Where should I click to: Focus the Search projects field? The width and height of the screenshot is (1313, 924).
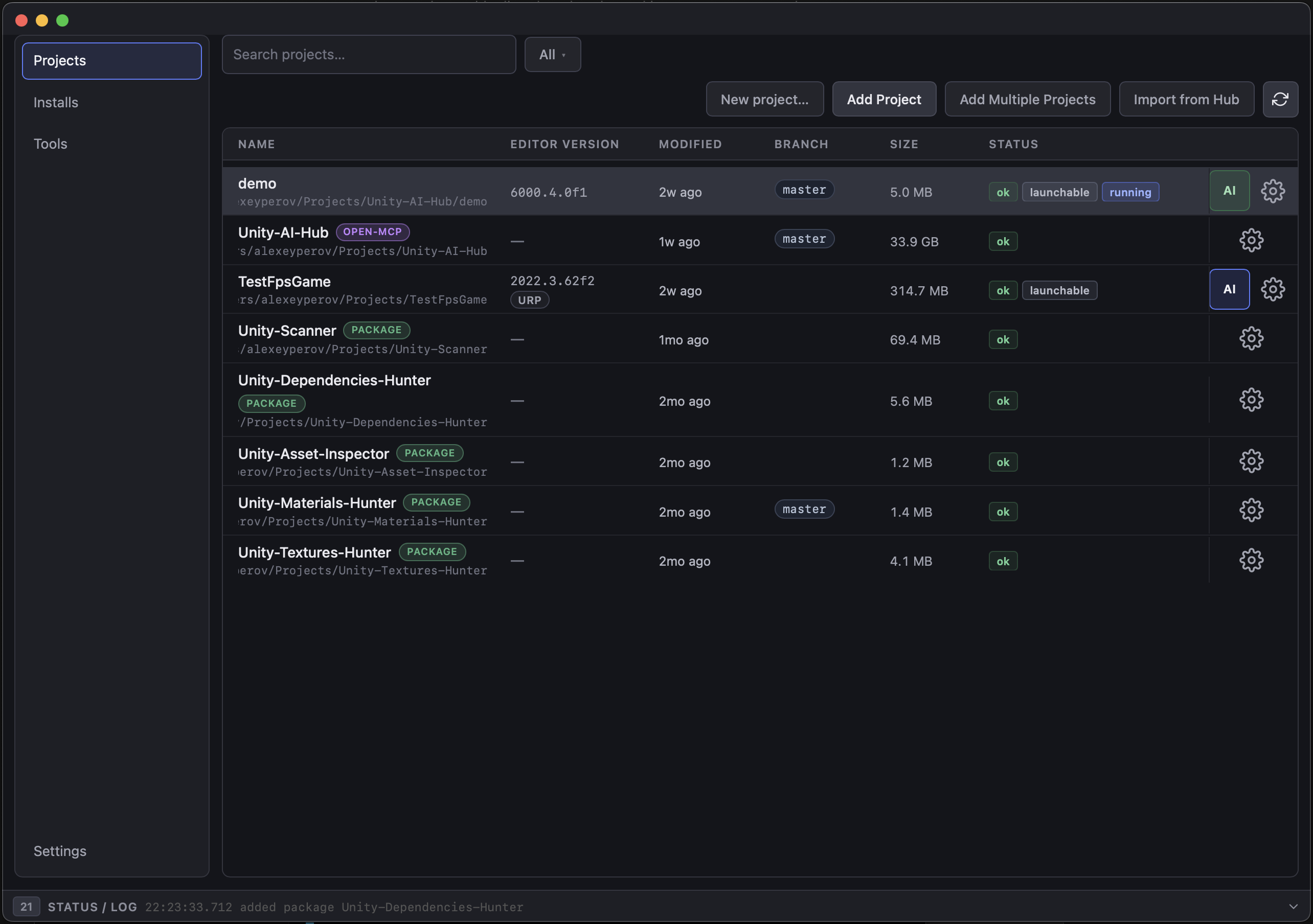(369, 54)
